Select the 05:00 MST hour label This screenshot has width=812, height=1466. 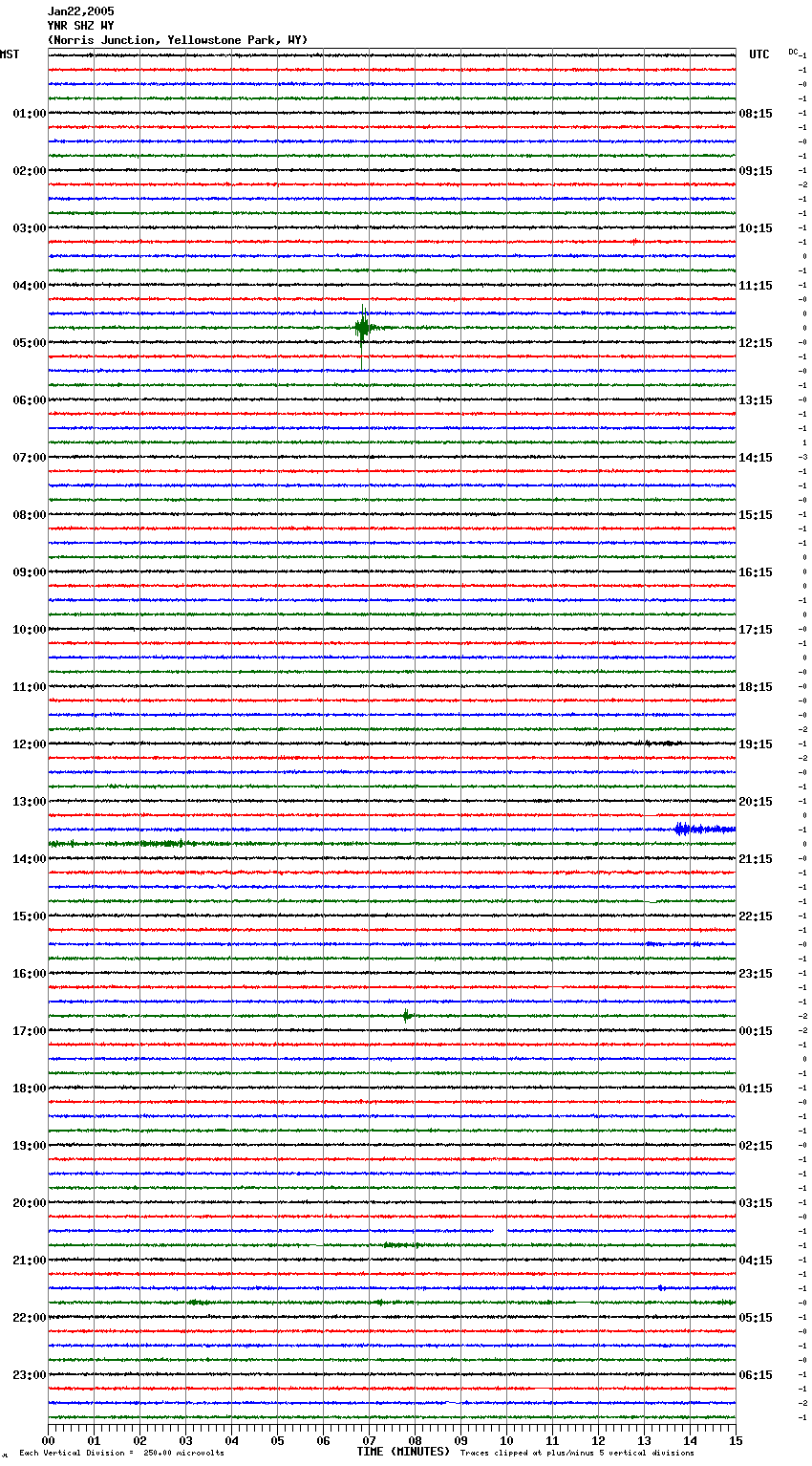30,343
